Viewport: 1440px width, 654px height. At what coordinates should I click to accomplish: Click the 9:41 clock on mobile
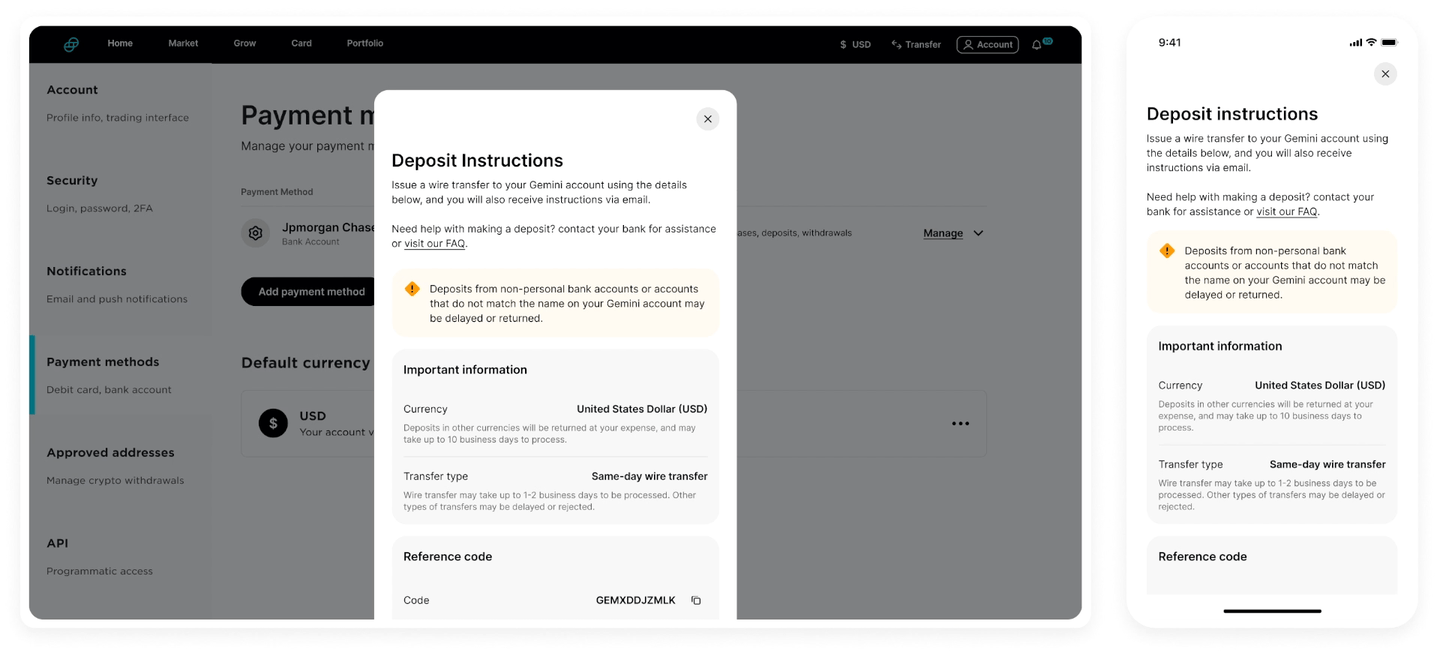[x=1170, y=43]
